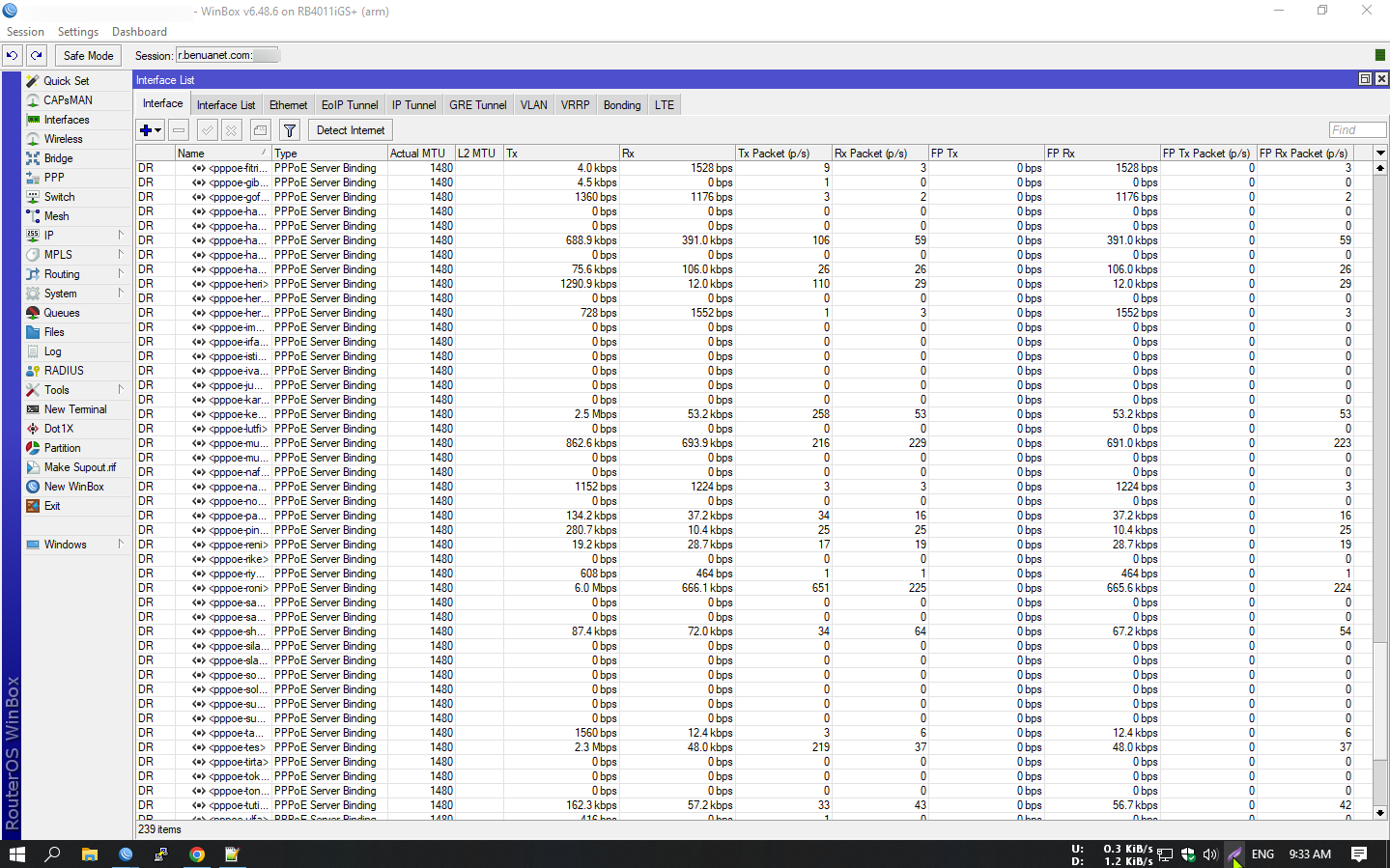Switch to the VLAN tab
Screen dimensions: 1390x868
pyautogui.click(x=533, y=105)
